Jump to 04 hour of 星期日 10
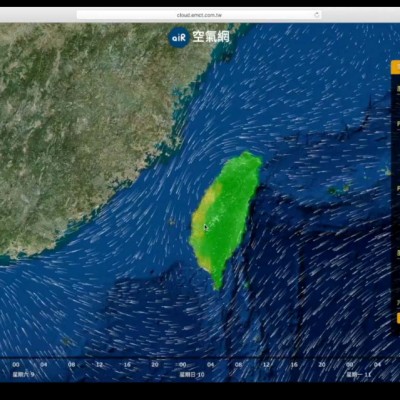The width and height of the screenshot is (400, 400). point(210,365)
